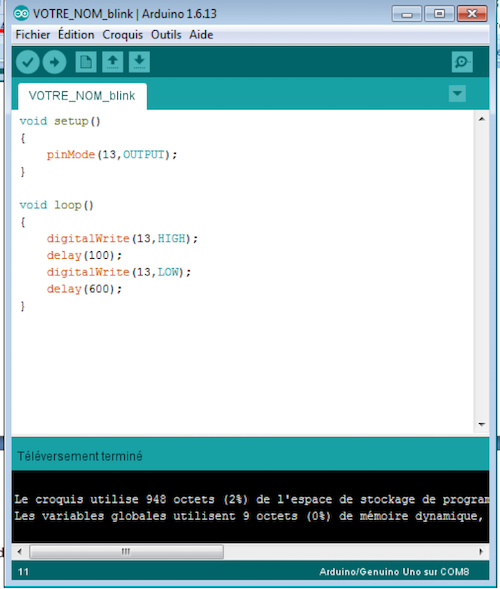This screenshot has height=589, width=500.
Task: Open the Édition menu
Action: (76, 35)
